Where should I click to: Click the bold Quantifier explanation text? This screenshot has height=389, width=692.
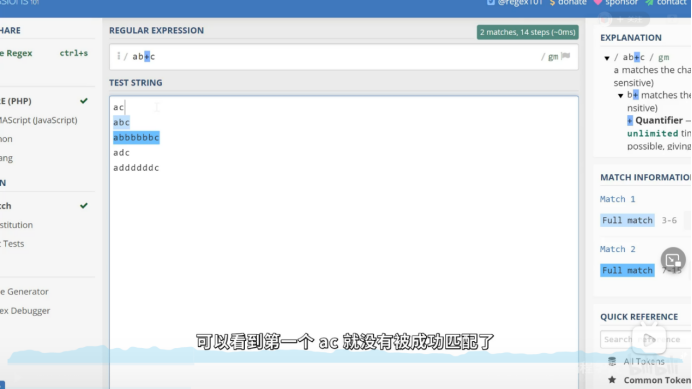[659, 120]
